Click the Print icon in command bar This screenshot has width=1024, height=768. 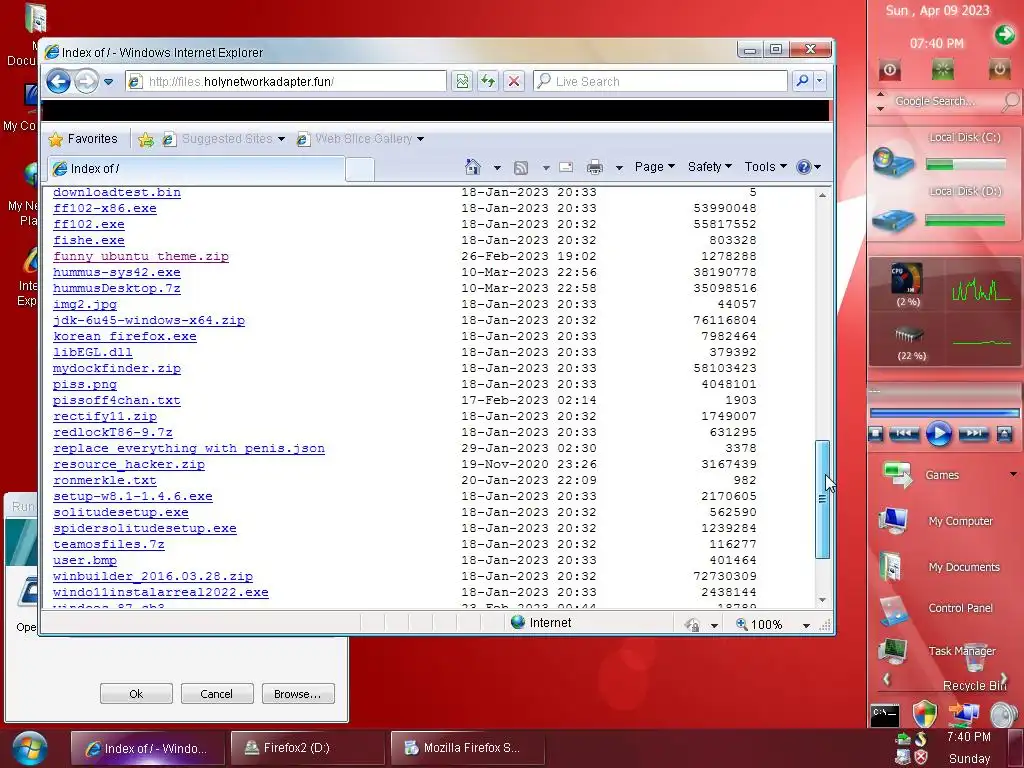click(x=594, y=168)
